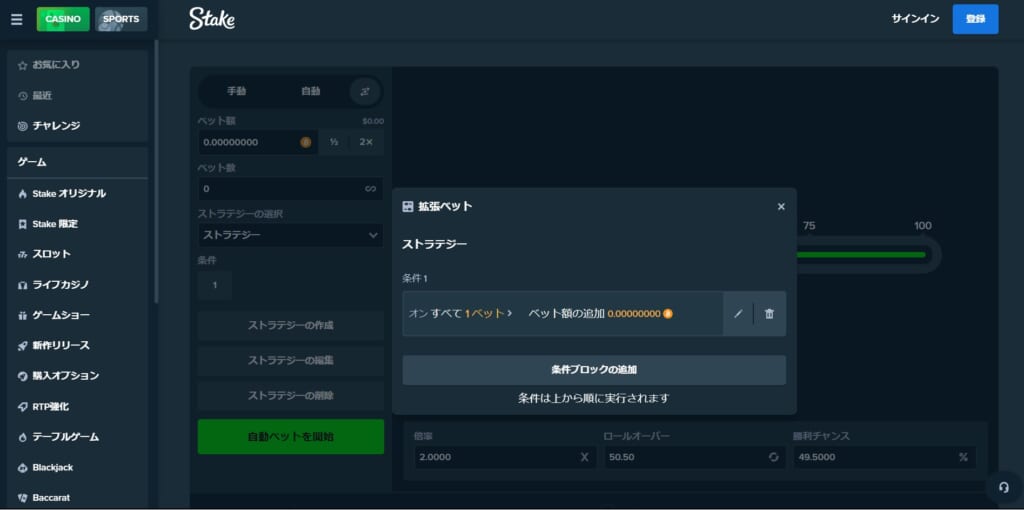This screenshot has width=1024, height=510.
Task: Click star icon beside お気に入り
Action: pos(23,66)
